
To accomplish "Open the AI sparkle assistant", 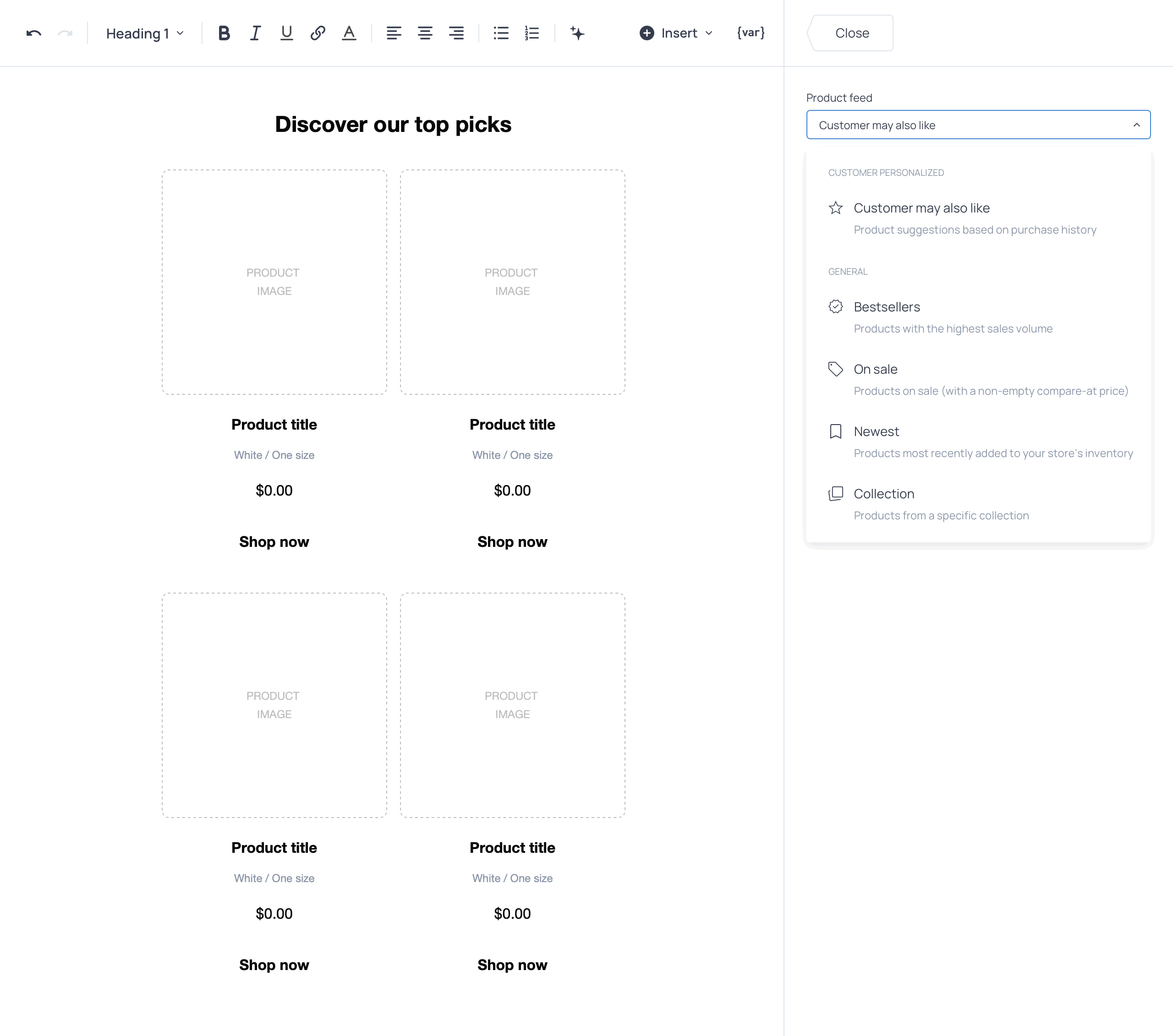I will tap(577, 33).
